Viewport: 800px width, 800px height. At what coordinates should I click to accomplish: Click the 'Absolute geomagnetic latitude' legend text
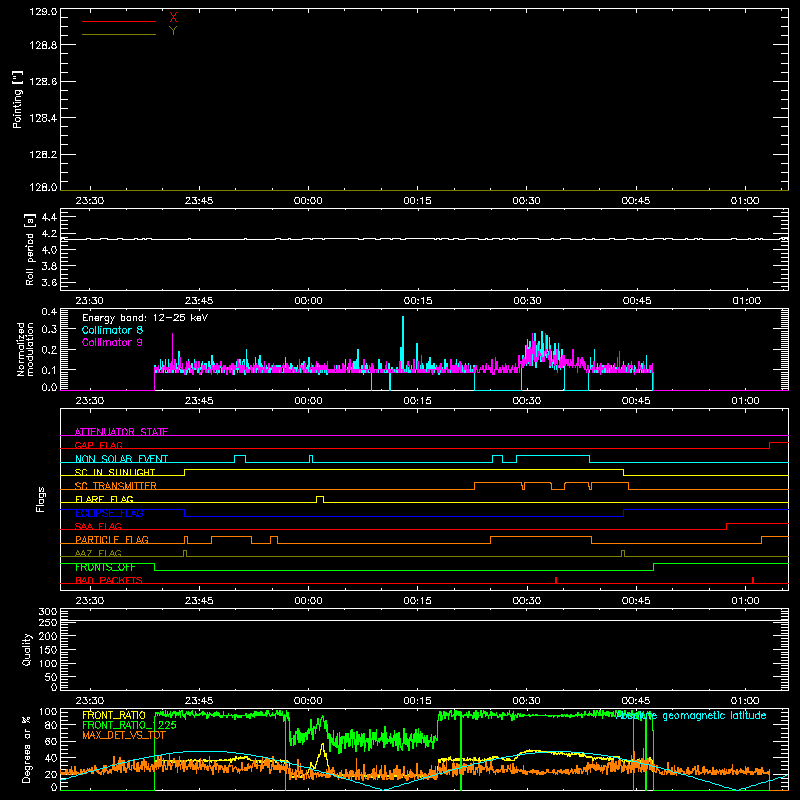(x=691, y=716)
